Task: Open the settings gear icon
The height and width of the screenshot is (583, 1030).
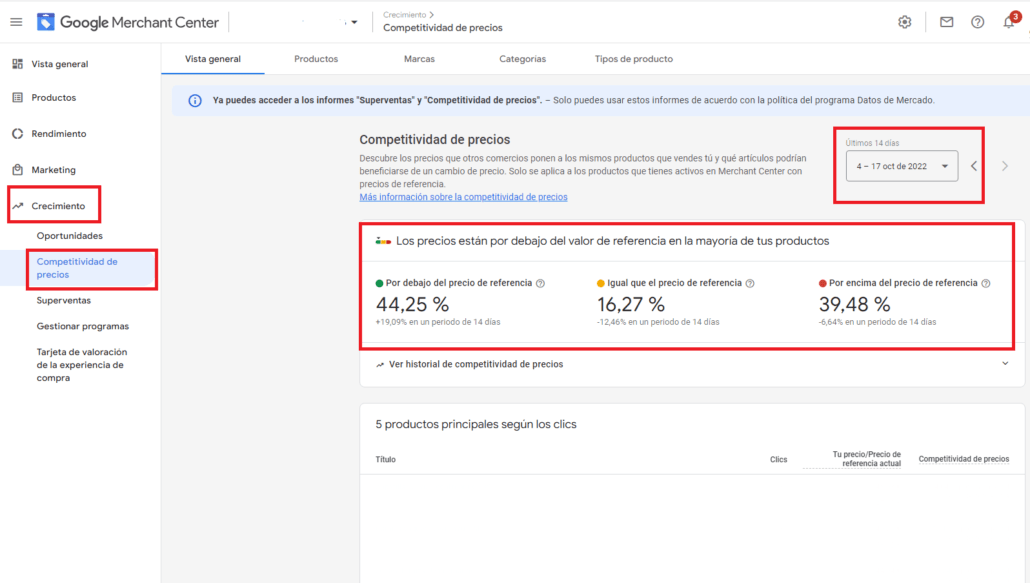Action: (x=904, y=22)
